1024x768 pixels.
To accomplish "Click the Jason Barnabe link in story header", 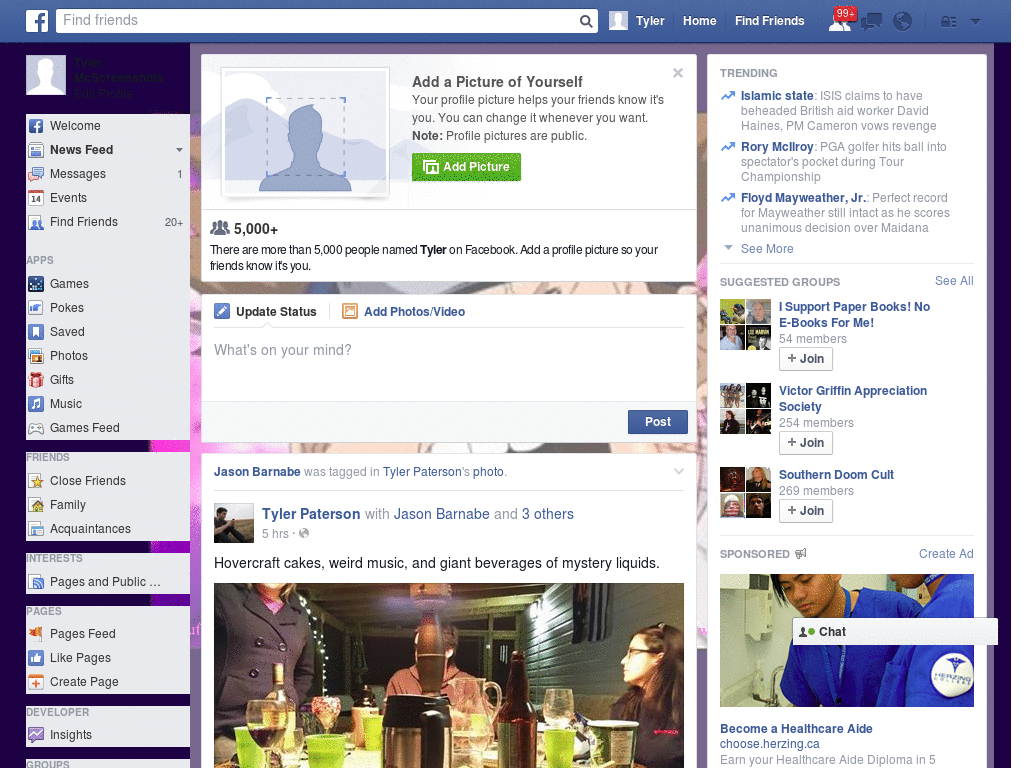I will coord(257,472).
